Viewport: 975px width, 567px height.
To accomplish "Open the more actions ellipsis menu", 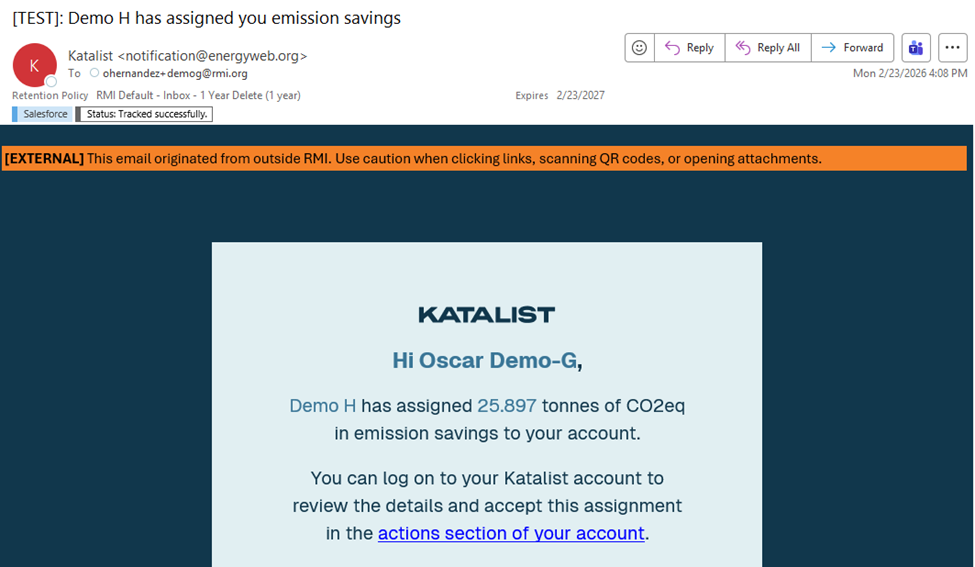I will click(x=952, y=48).
